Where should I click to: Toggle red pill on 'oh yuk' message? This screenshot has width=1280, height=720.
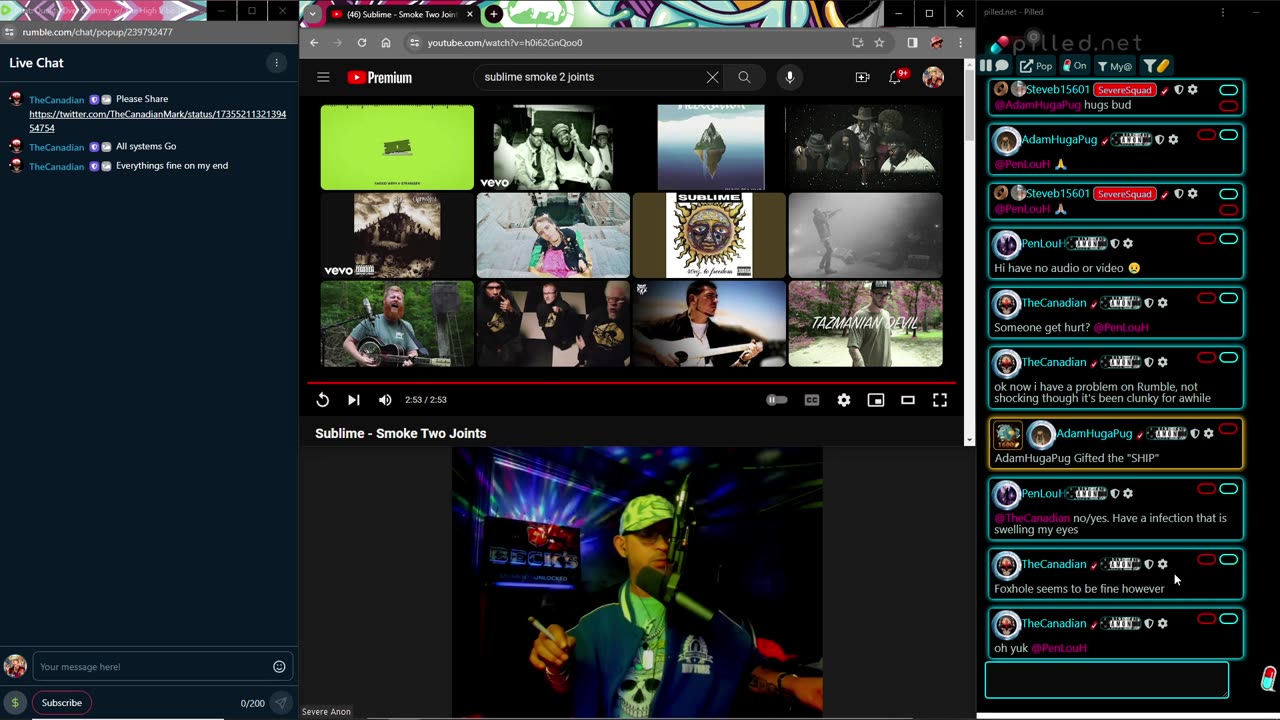pyautogui.click(x=1206, y=619)
